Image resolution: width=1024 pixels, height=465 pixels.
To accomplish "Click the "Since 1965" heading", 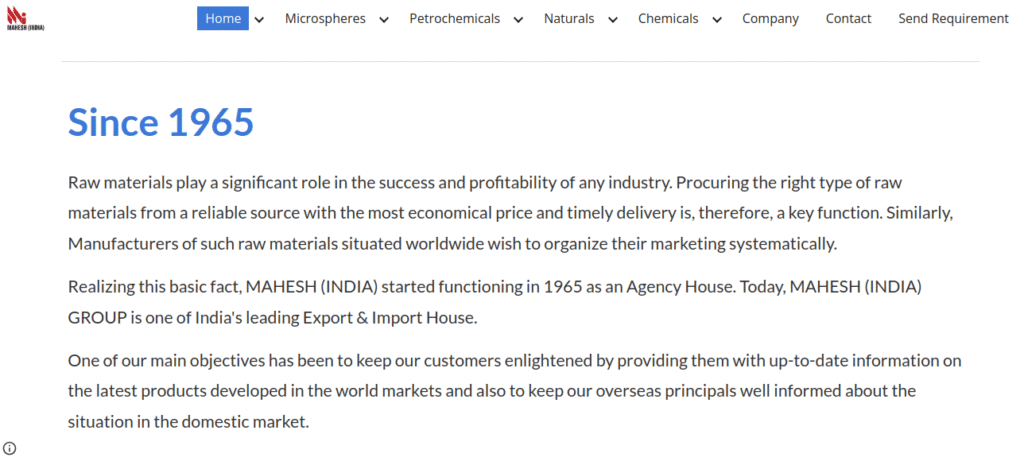I will (x=161, y=122).
